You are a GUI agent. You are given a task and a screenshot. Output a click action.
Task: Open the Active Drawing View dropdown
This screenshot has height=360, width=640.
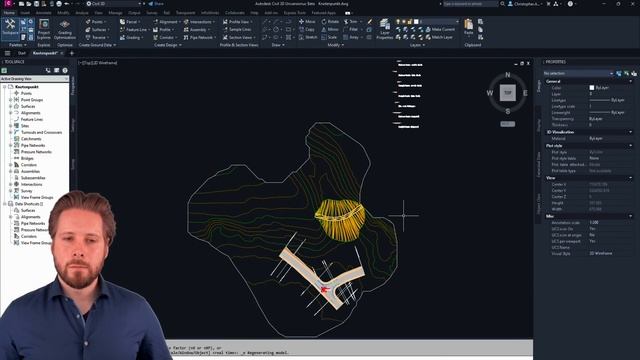[34, 79]
